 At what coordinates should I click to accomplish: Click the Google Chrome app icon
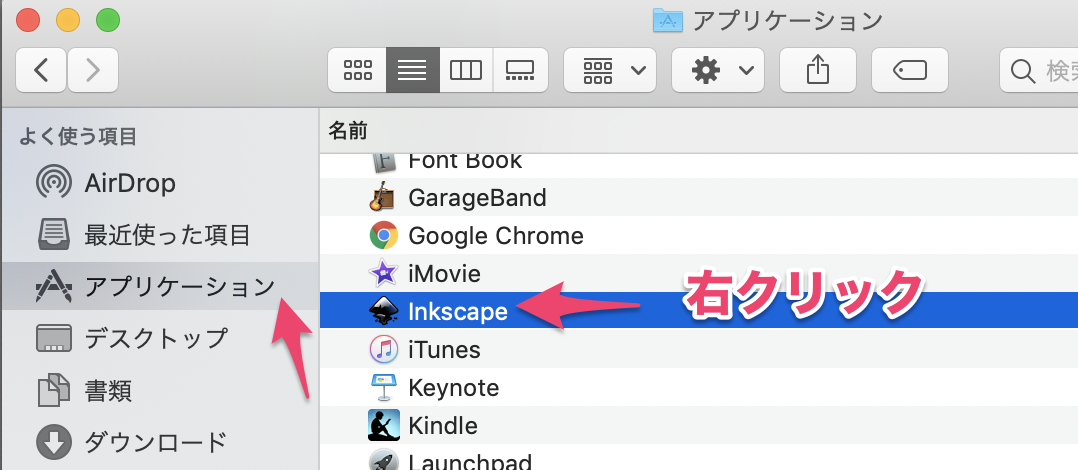(x=384, y=236)
